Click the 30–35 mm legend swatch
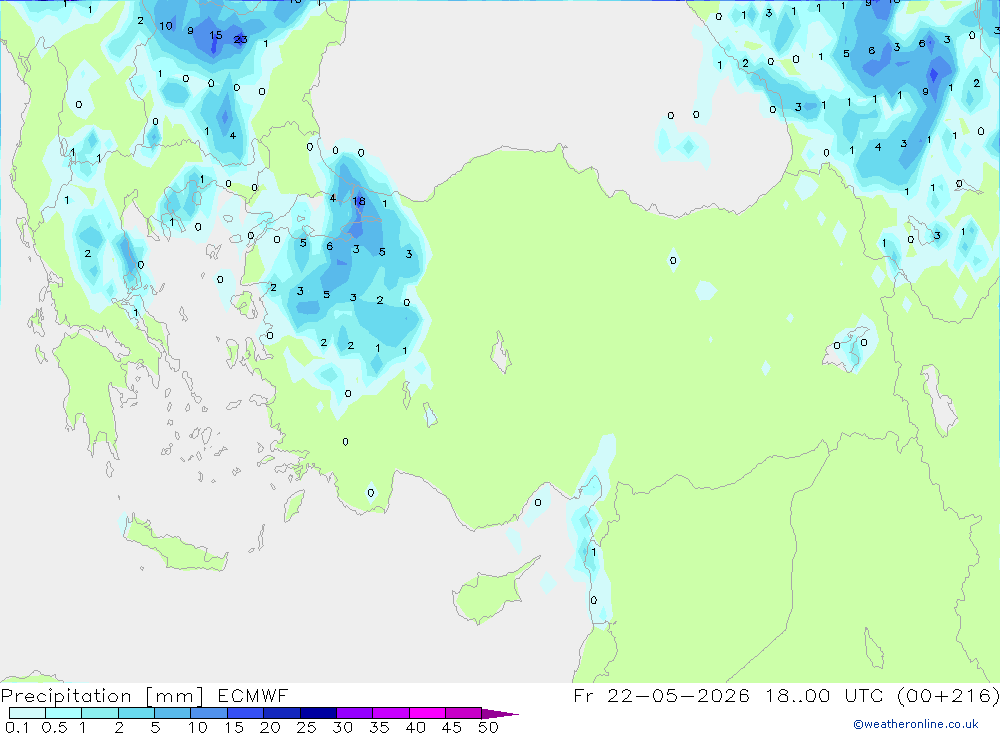This screenshot has width=1000, height=733. [354, 713]
